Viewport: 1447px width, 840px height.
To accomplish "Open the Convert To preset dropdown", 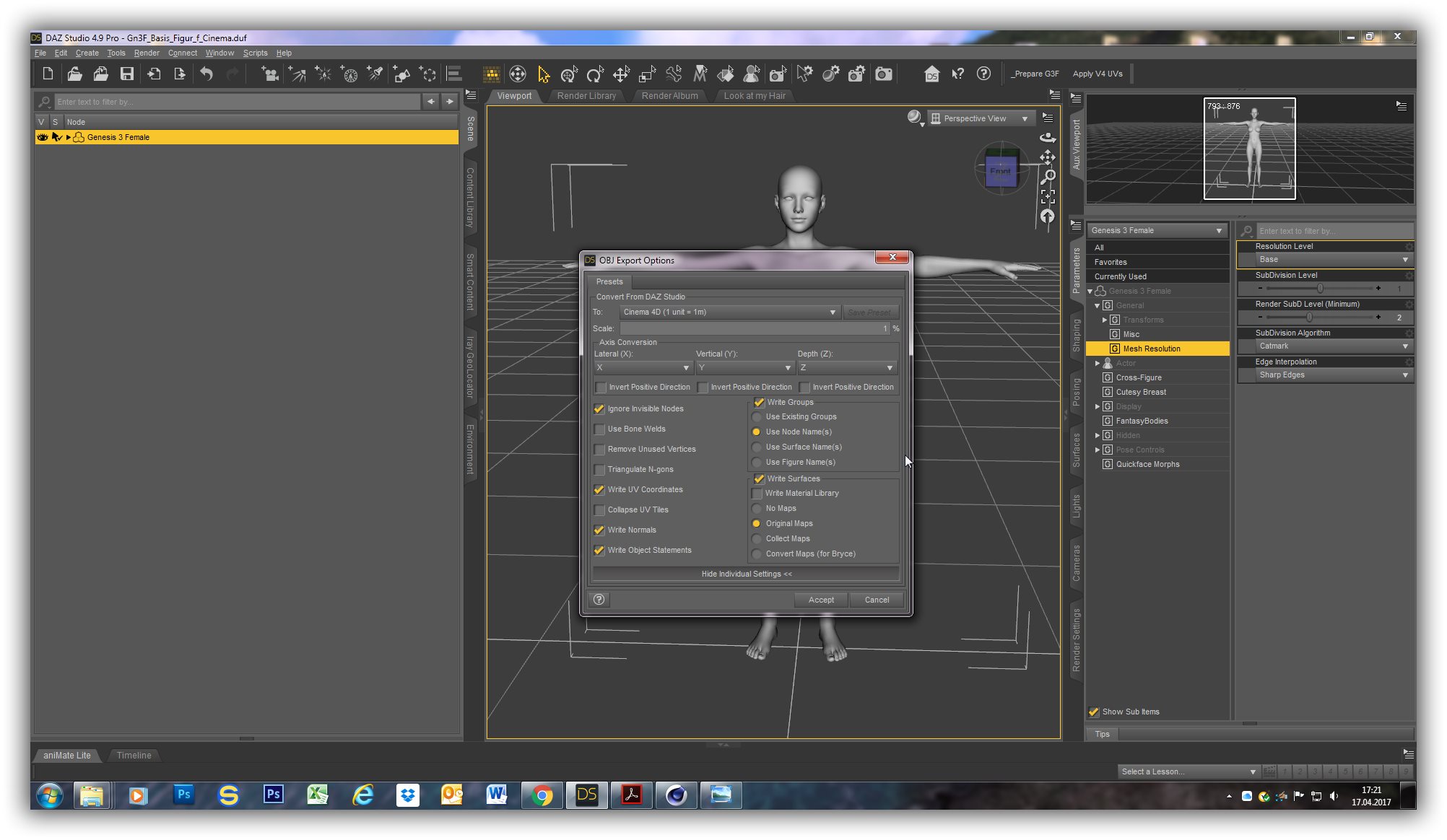I will 729,312.
